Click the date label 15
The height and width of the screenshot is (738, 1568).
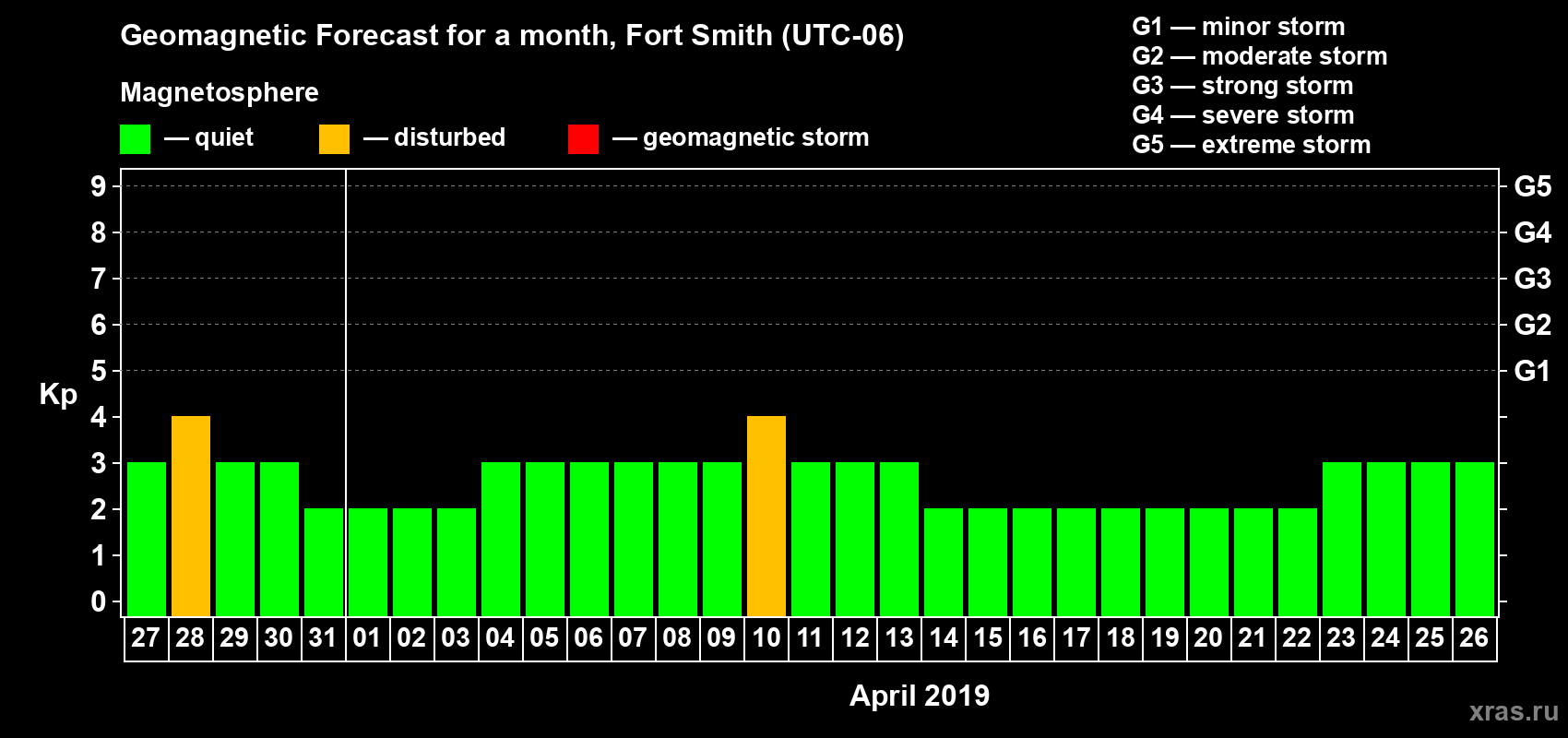[x=987, y=638]
